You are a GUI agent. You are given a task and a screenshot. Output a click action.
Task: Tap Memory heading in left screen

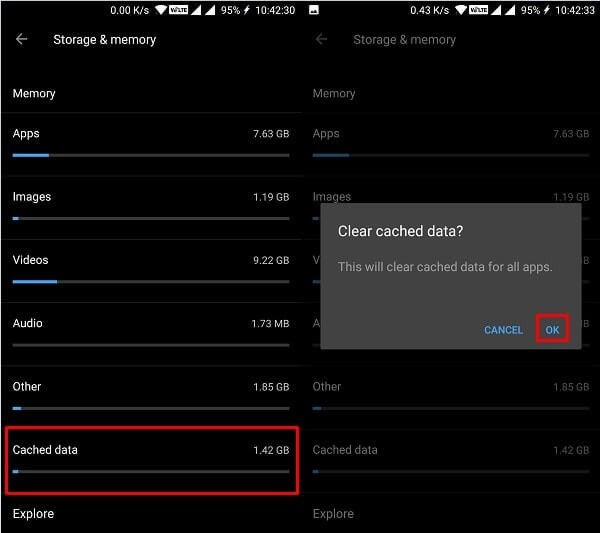click(34, 93)
